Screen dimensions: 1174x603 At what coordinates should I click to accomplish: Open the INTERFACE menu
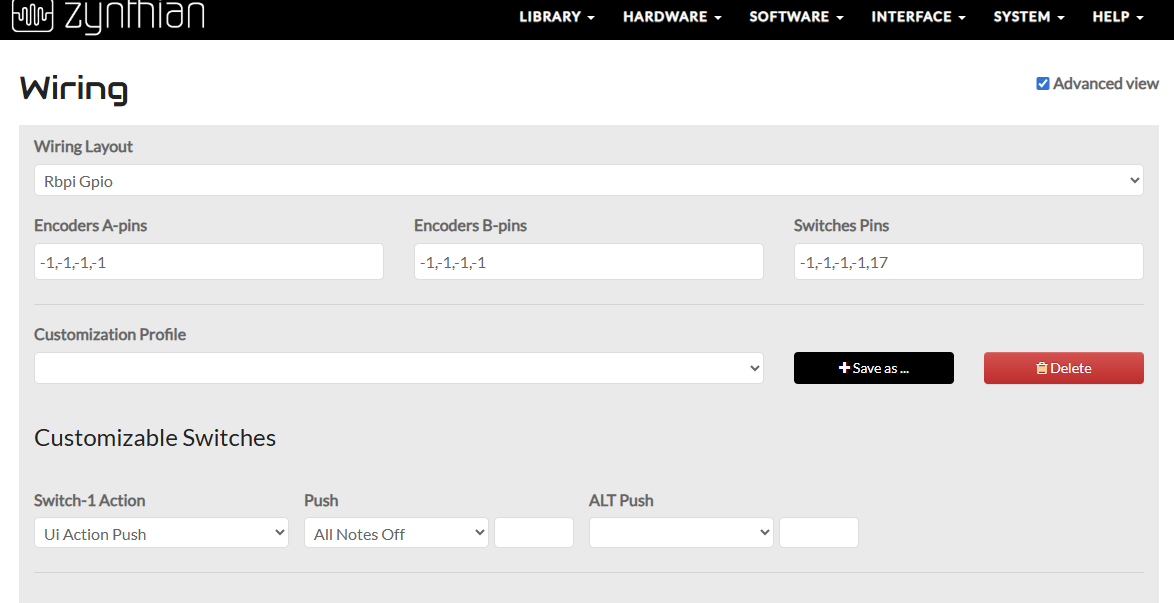pos(918,17)
